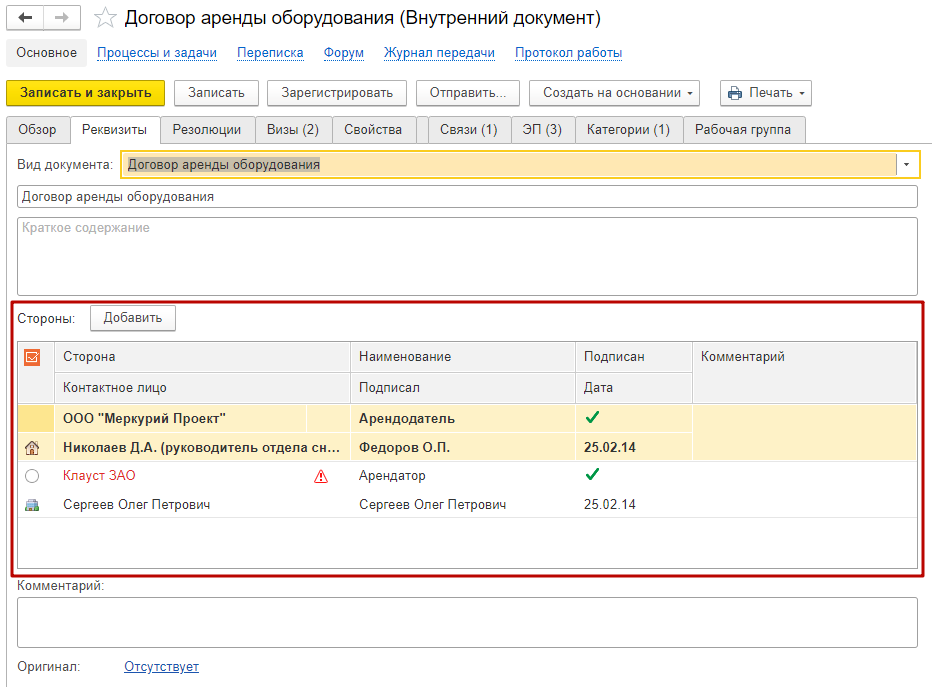Open the Создать на основании dropdown

point(613,93)
